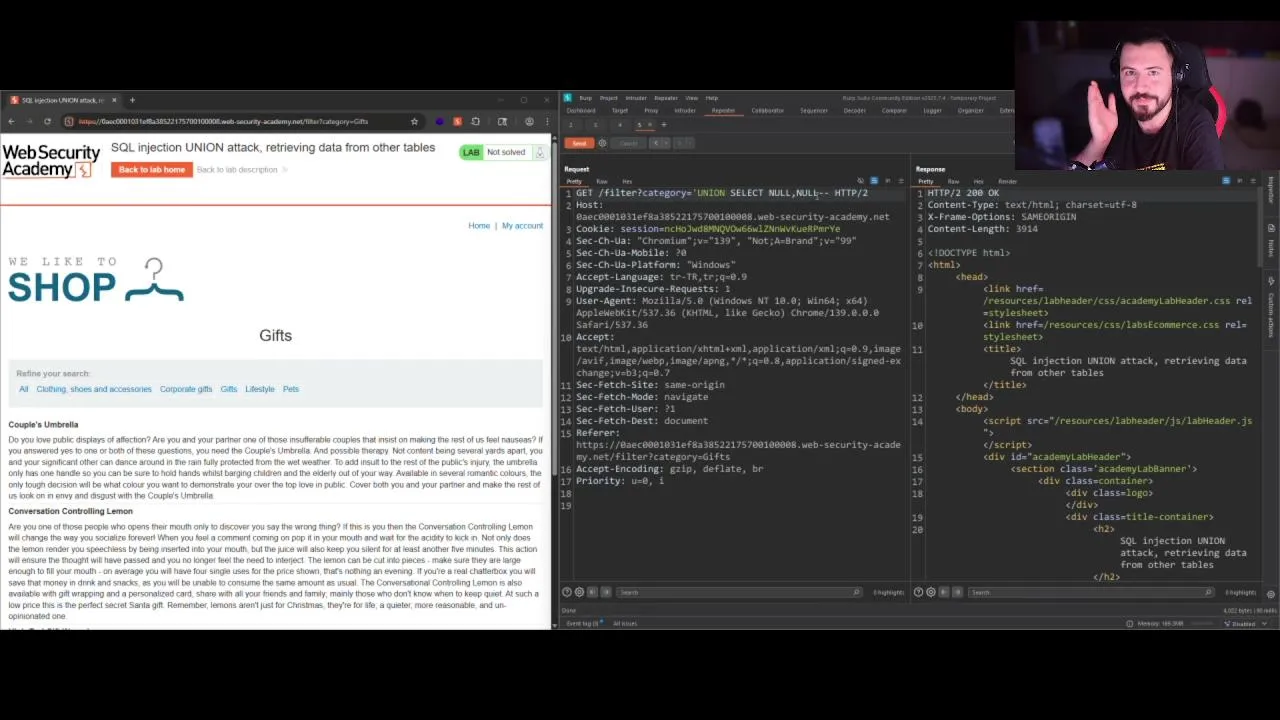Open the Logger tab

tap(933, 110)
